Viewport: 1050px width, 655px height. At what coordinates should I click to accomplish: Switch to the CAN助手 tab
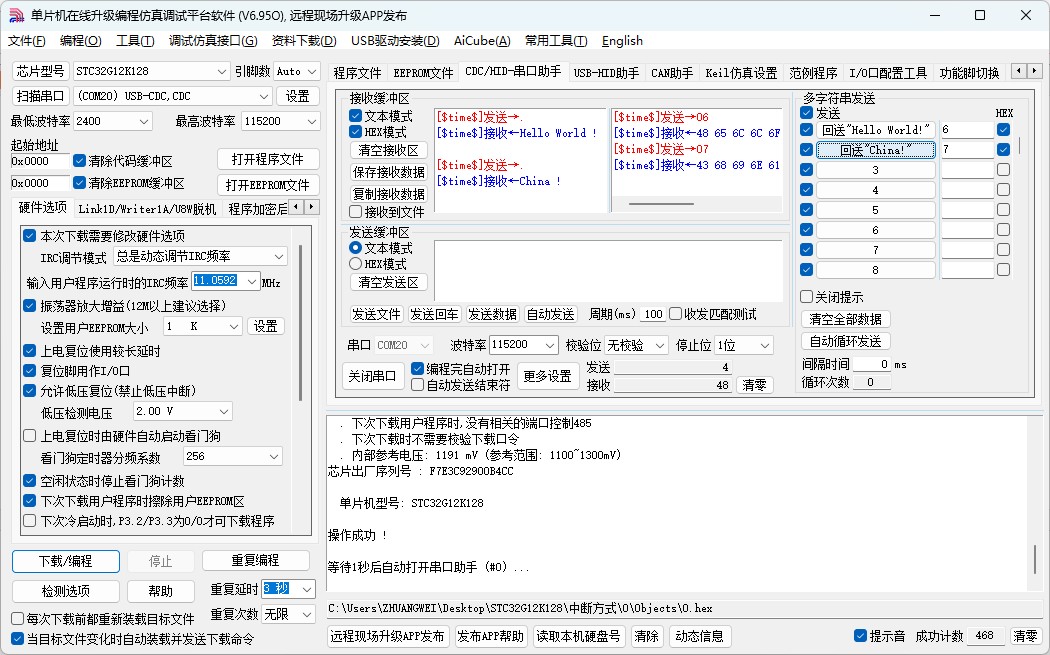672,73
